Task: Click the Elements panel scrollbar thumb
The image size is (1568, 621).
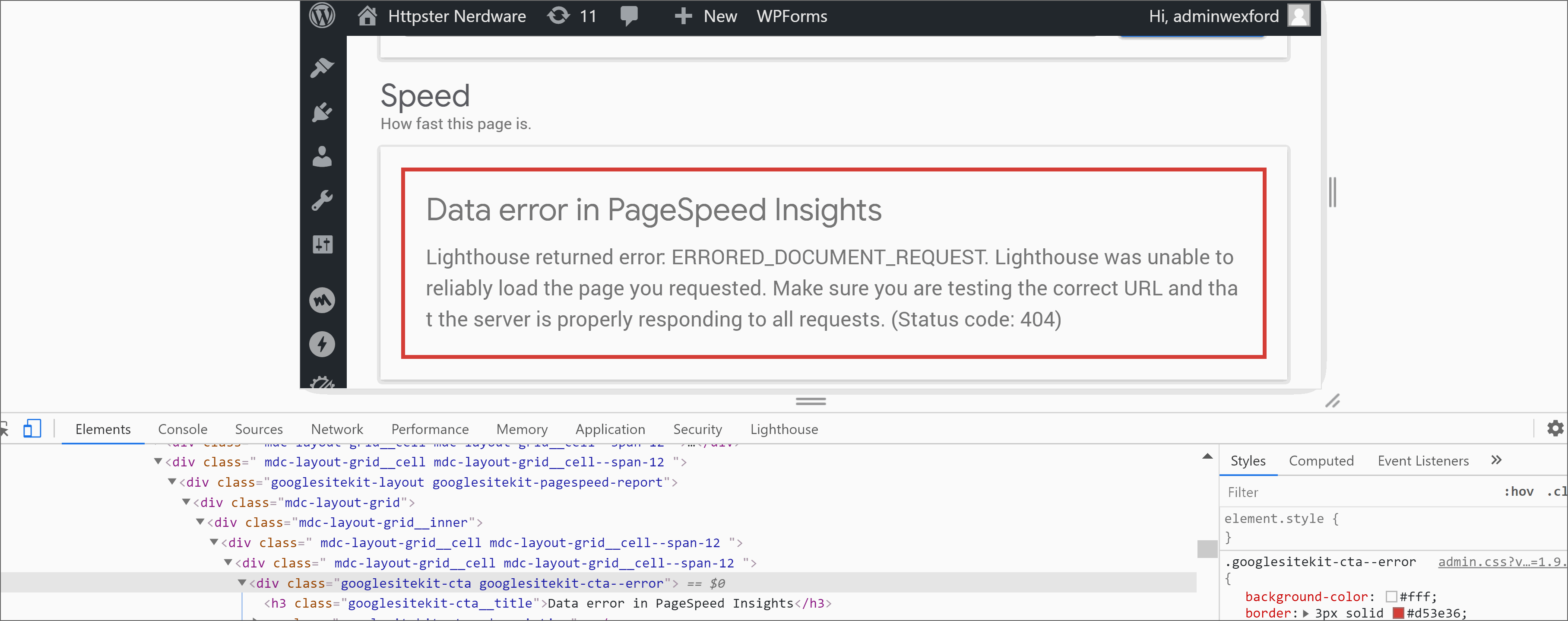Action: [x=1207, y=548]
